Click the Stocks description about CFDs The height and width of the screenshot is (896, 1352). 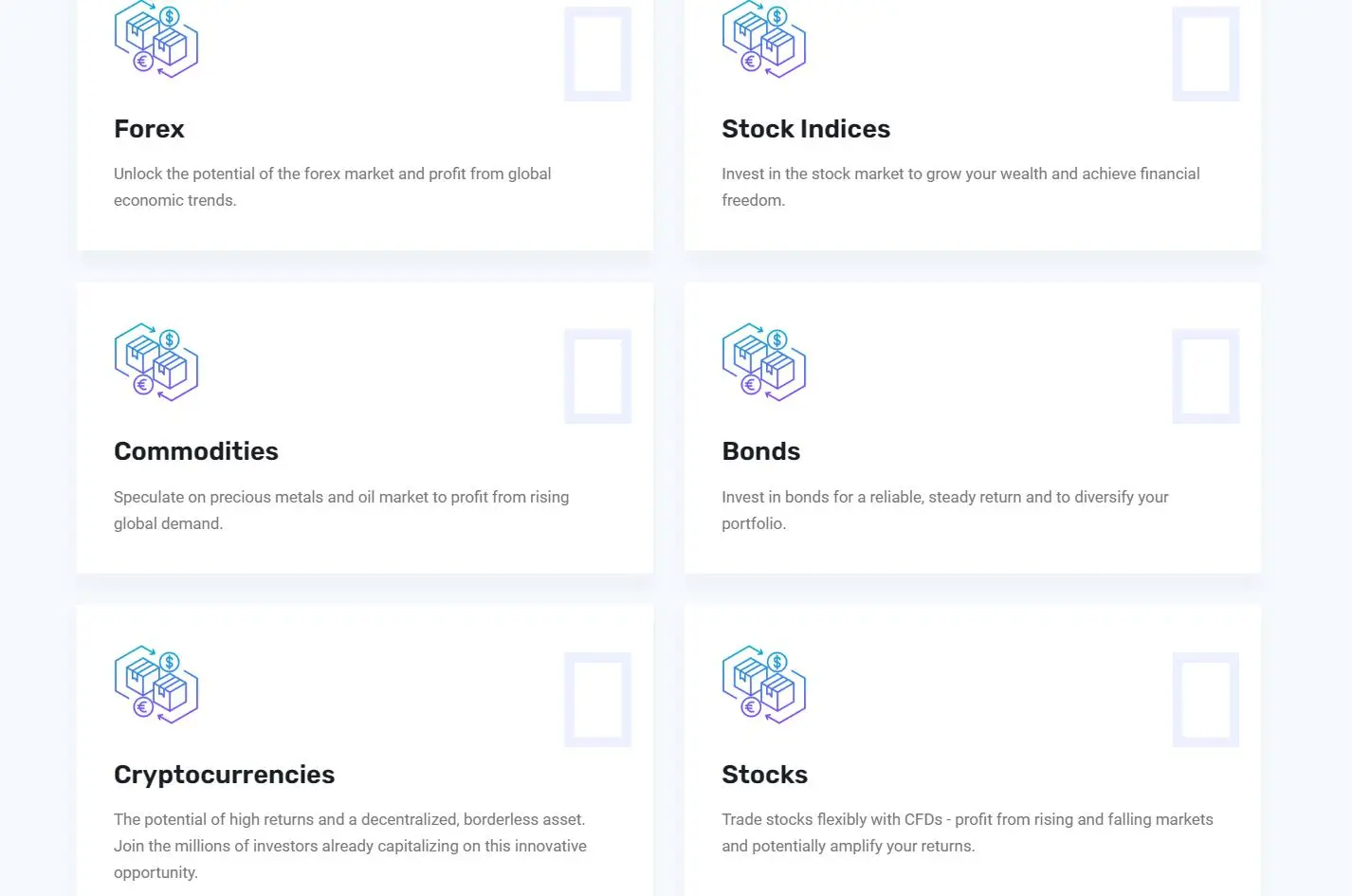point(967,832)
